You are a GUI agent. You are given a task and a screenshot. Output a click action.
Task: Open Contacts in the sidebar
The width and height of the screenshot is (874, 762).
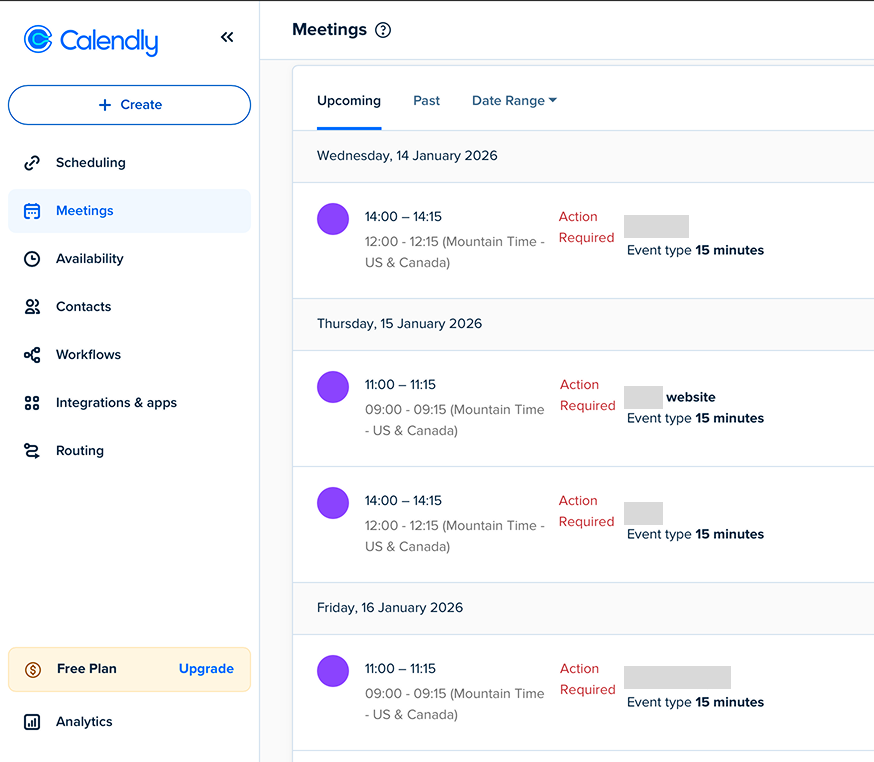[129, 307]
